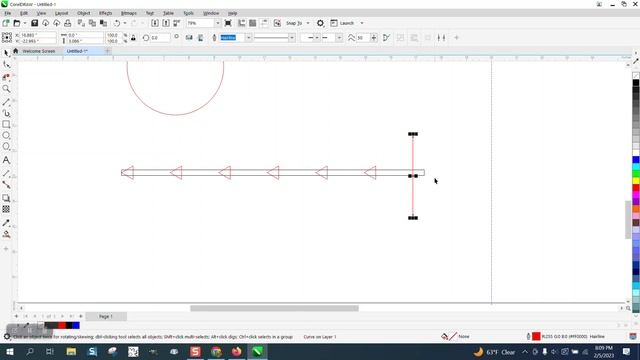640x360 pixels.
Task: Open the Edit menu
Action: (x=24, y=13)
